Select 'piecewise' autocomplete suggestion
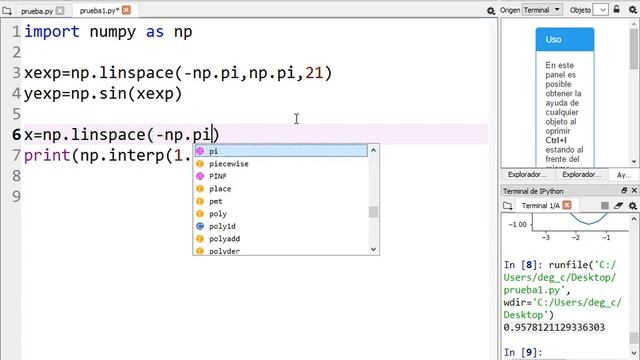 tap(281, 164)
